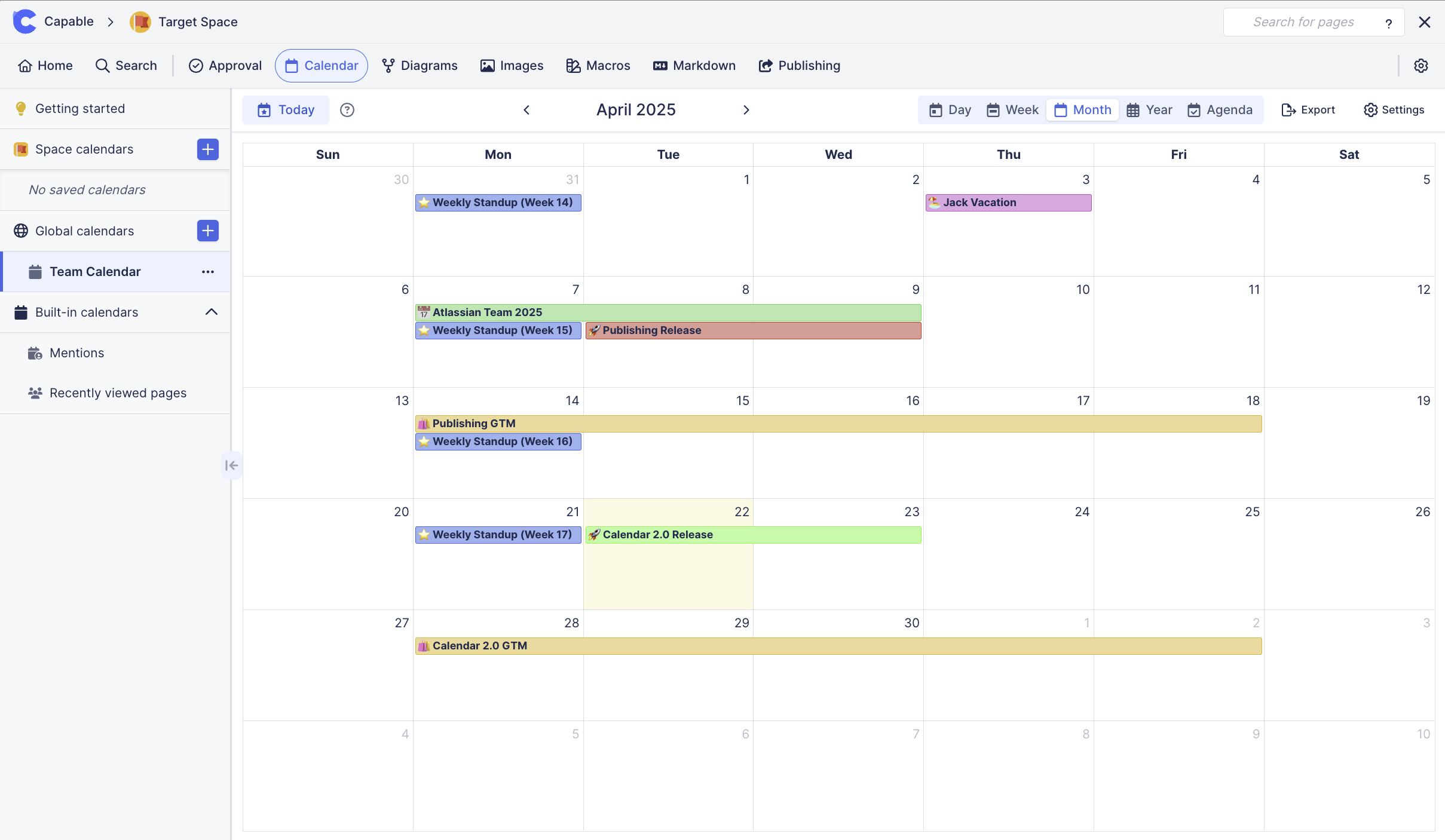Screen dimensions: 1445x840
Task: Switch to Week view
Action: click(1012, 110)
